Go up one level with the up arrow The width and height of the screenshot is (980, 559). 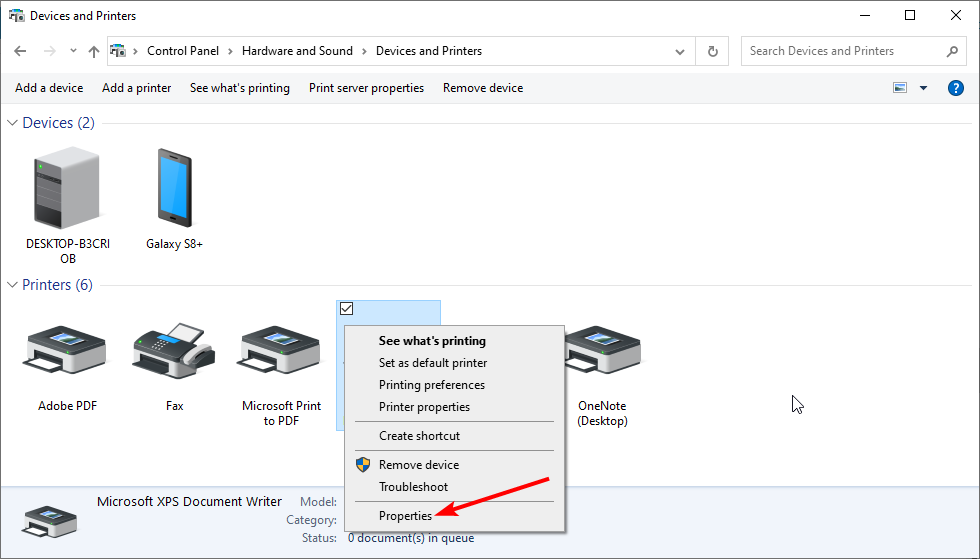click(x=94, y=51)
